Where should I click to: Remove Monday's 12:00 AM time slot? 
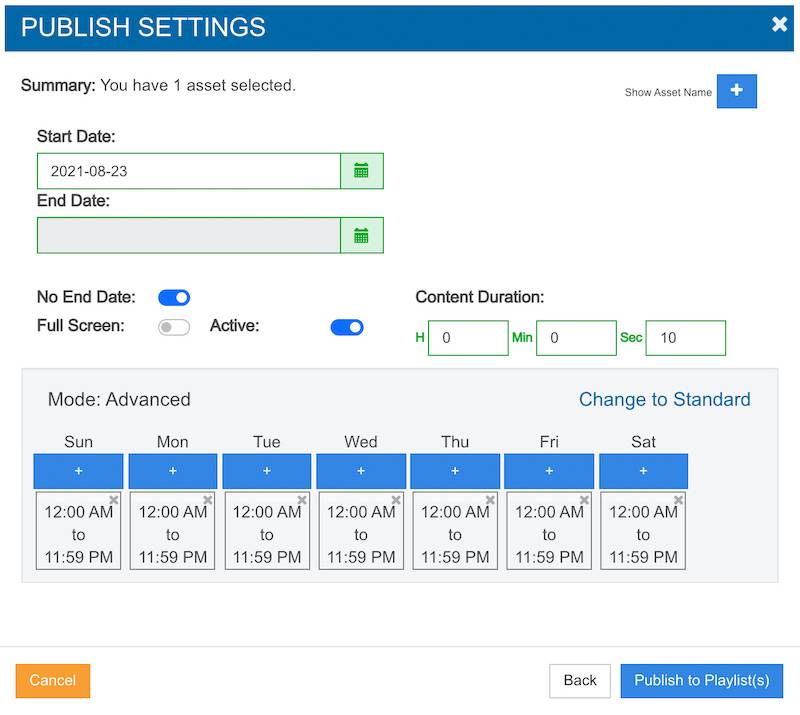pos(208,500)
